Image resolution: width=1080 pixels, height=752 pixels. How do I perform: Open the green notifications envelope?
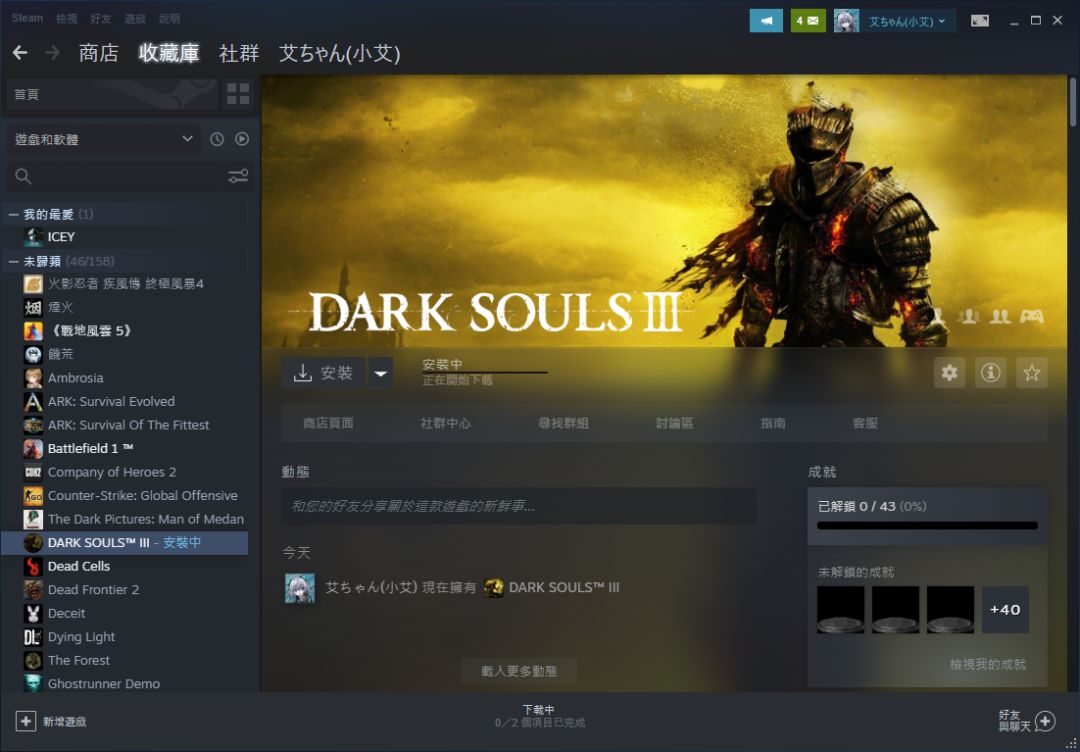point(808,21)
